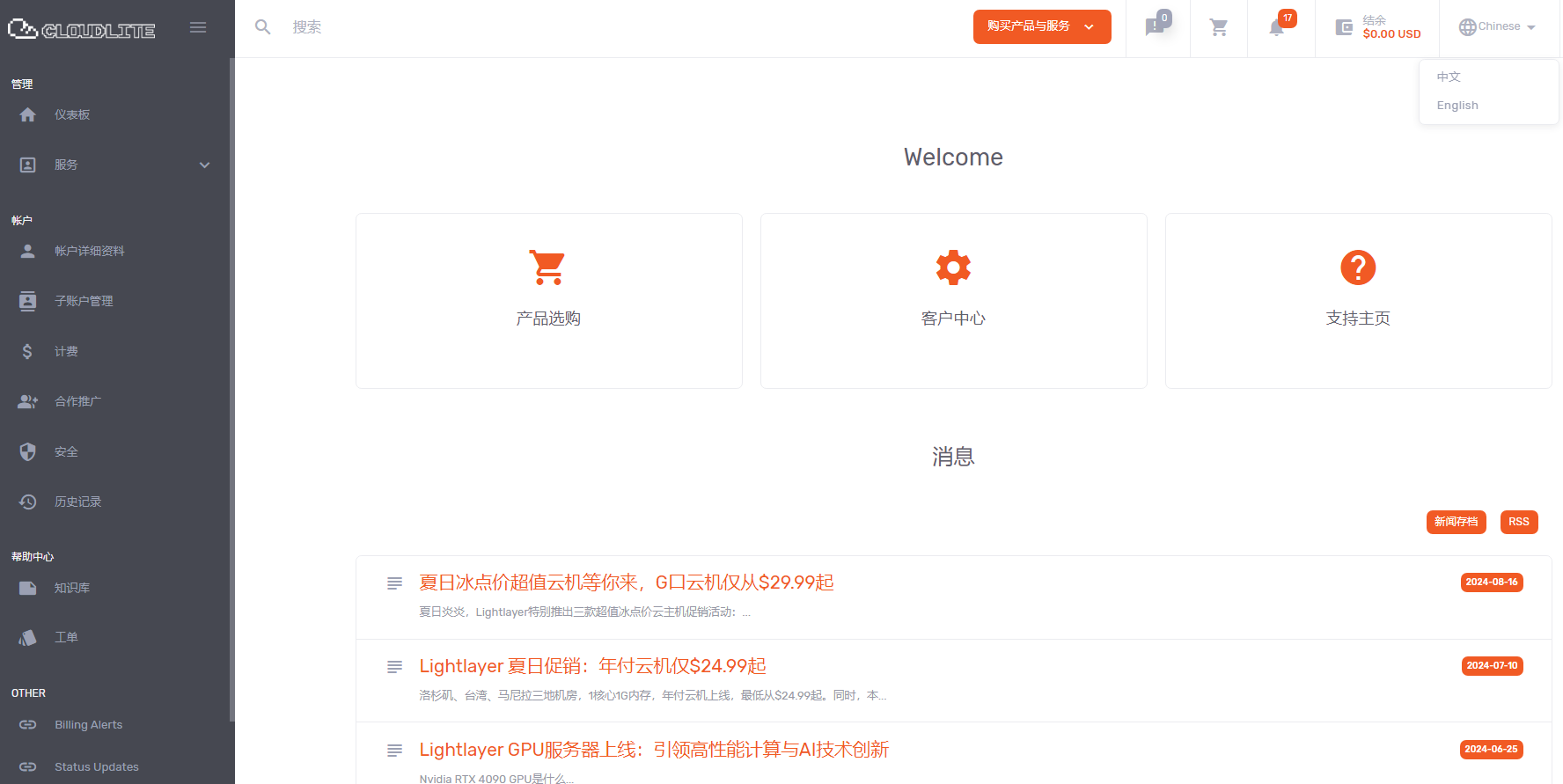Click the add-user icon beside 合作推广
Viewport: 1563px width, 784px height.
click(28, 401)
